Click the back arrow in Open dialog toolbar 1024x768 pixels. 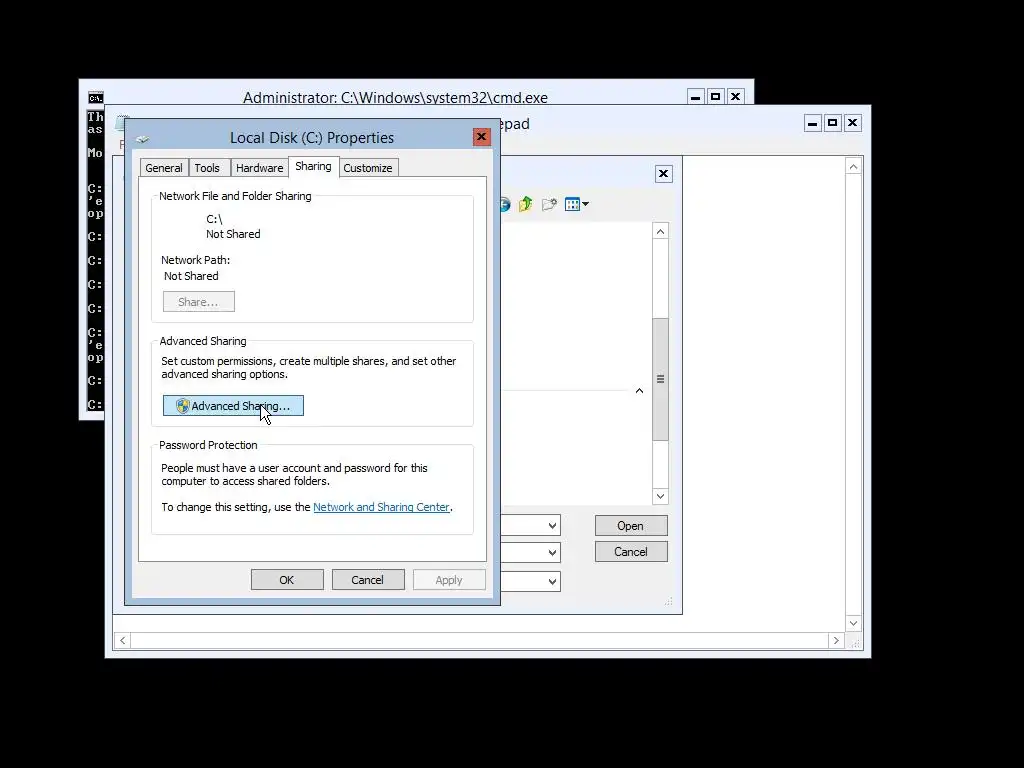[x=505, y=204]
